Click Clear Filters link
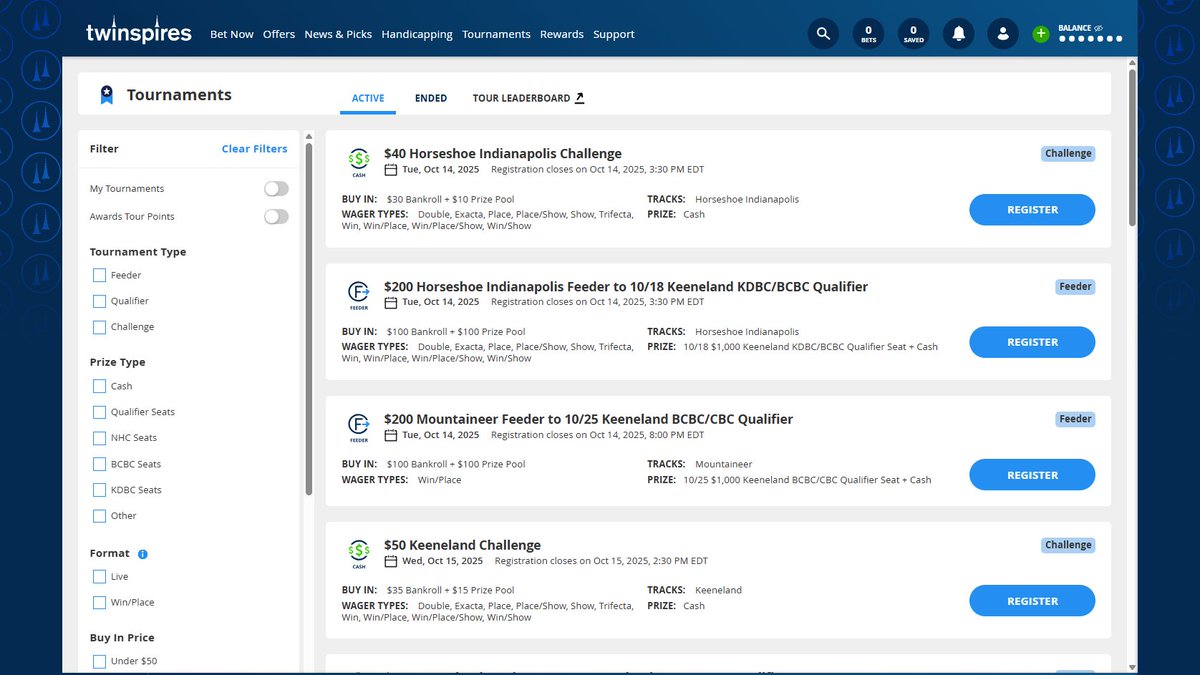The height and width of the screenshot is (675, 1200). click(x=254, y=149)
